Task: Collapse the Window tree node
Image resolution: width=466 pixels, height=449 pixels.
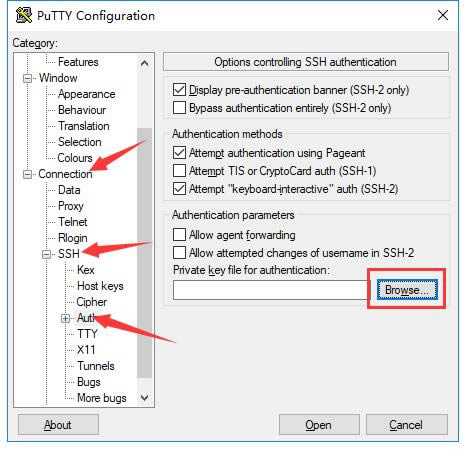Action: pos(27,78)
